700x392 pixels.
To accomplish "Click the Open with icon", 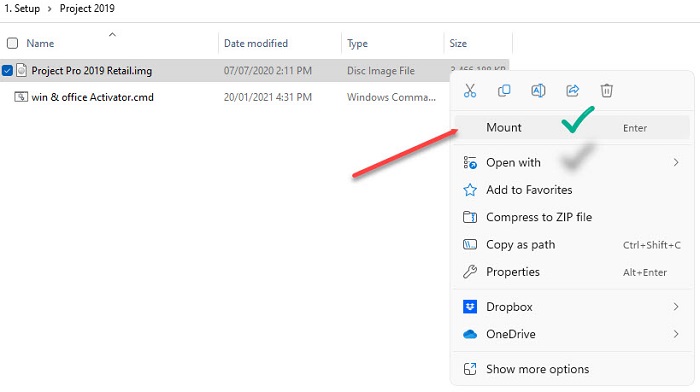I will pos(470,163).
